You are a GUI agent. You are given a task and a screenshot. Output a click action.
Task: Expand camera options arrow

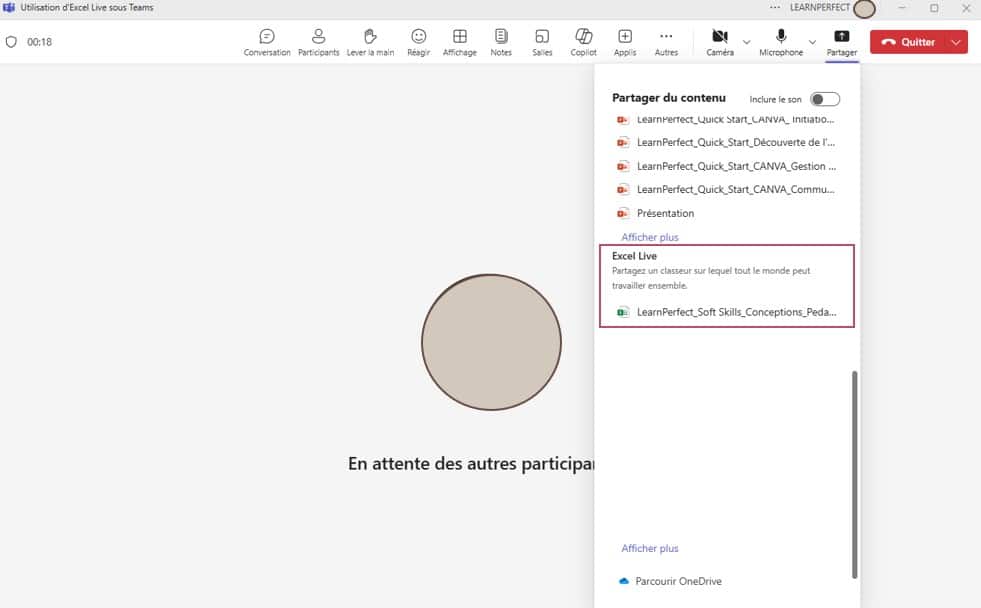click(x=746, y=42)
